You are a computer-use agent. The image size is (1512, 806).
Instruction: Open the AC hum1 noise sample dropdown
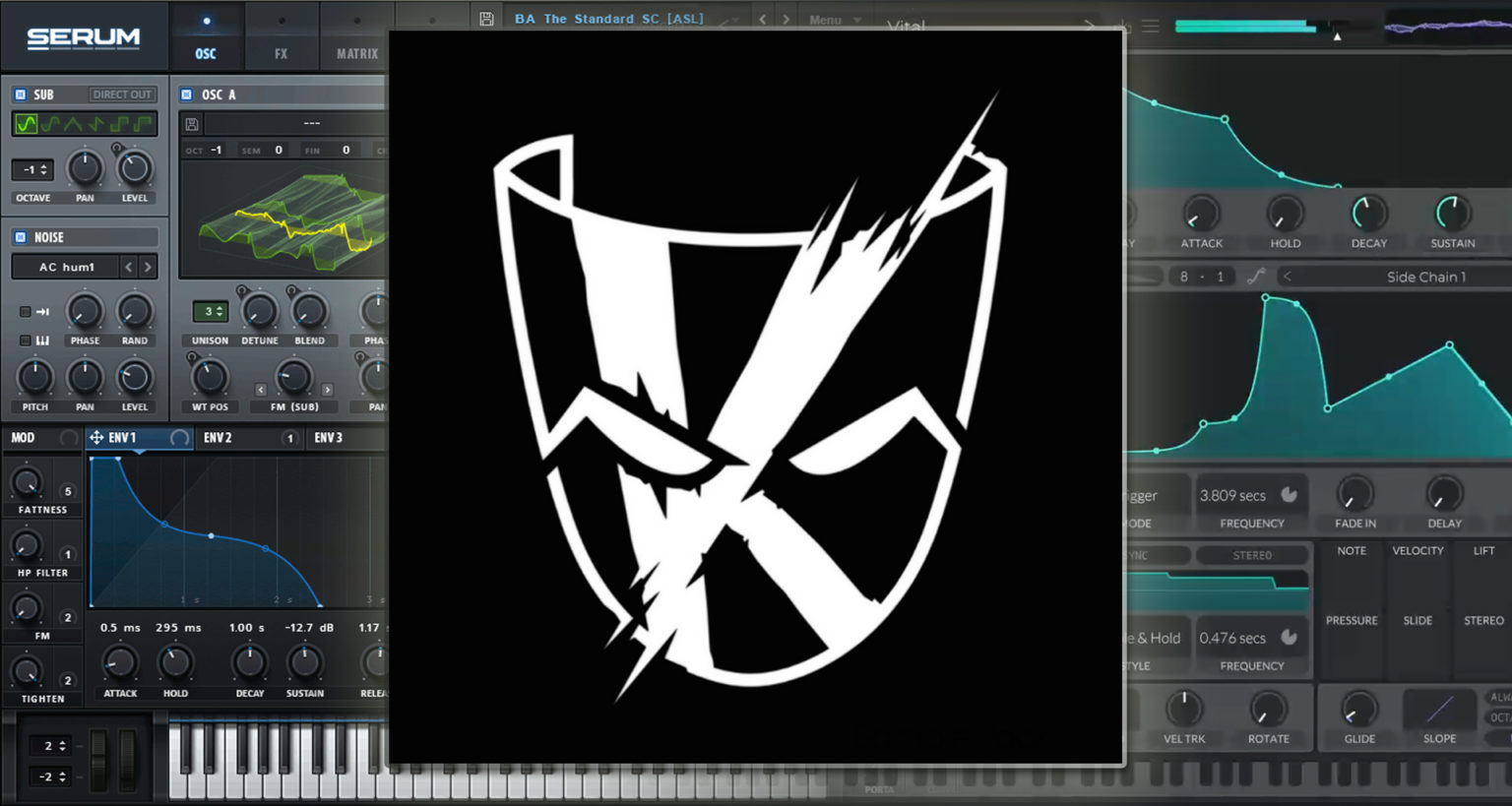66,267
